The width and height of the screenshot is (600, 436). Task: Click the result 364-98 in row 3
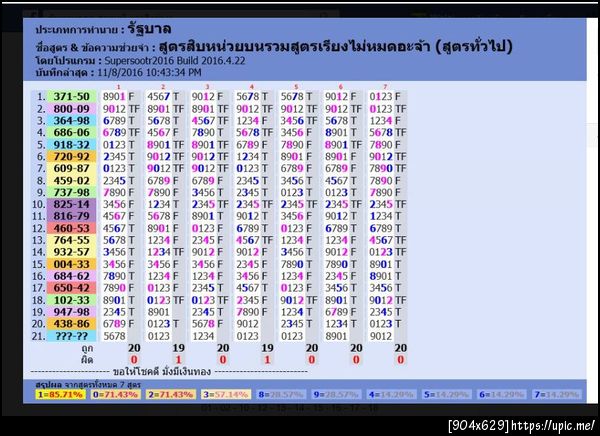coord(72,121)
